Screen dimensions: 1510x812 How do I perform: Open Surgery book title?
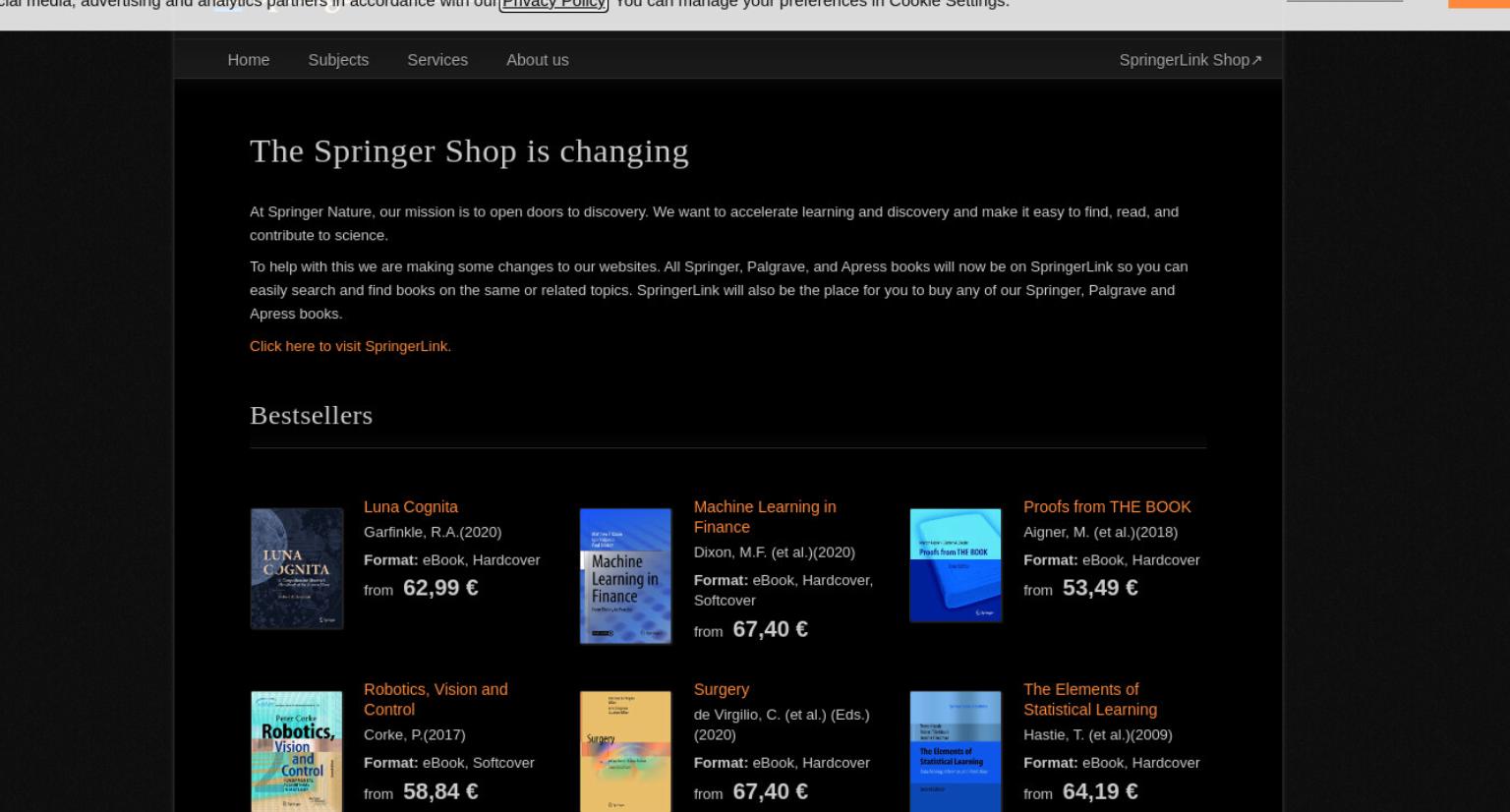click(x=721, y=689)
